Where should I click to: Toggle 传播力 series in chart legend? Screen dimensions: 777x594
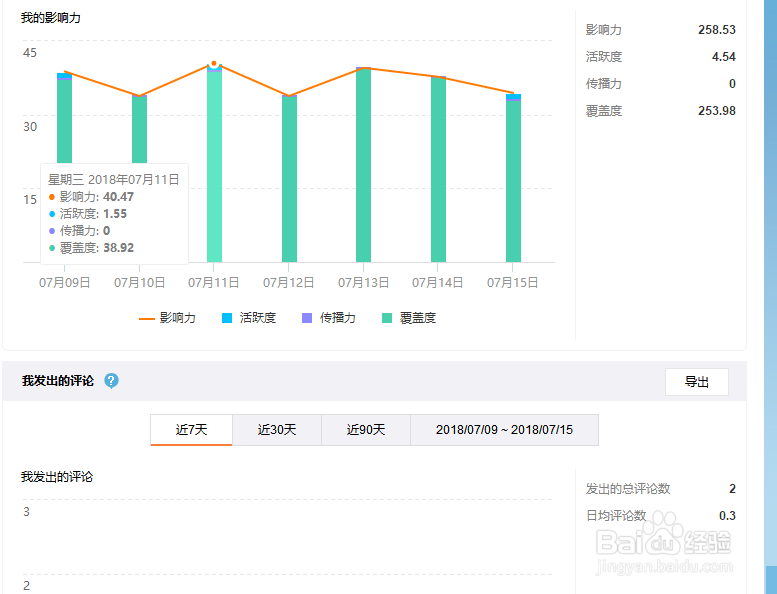(x=328, y=318)
